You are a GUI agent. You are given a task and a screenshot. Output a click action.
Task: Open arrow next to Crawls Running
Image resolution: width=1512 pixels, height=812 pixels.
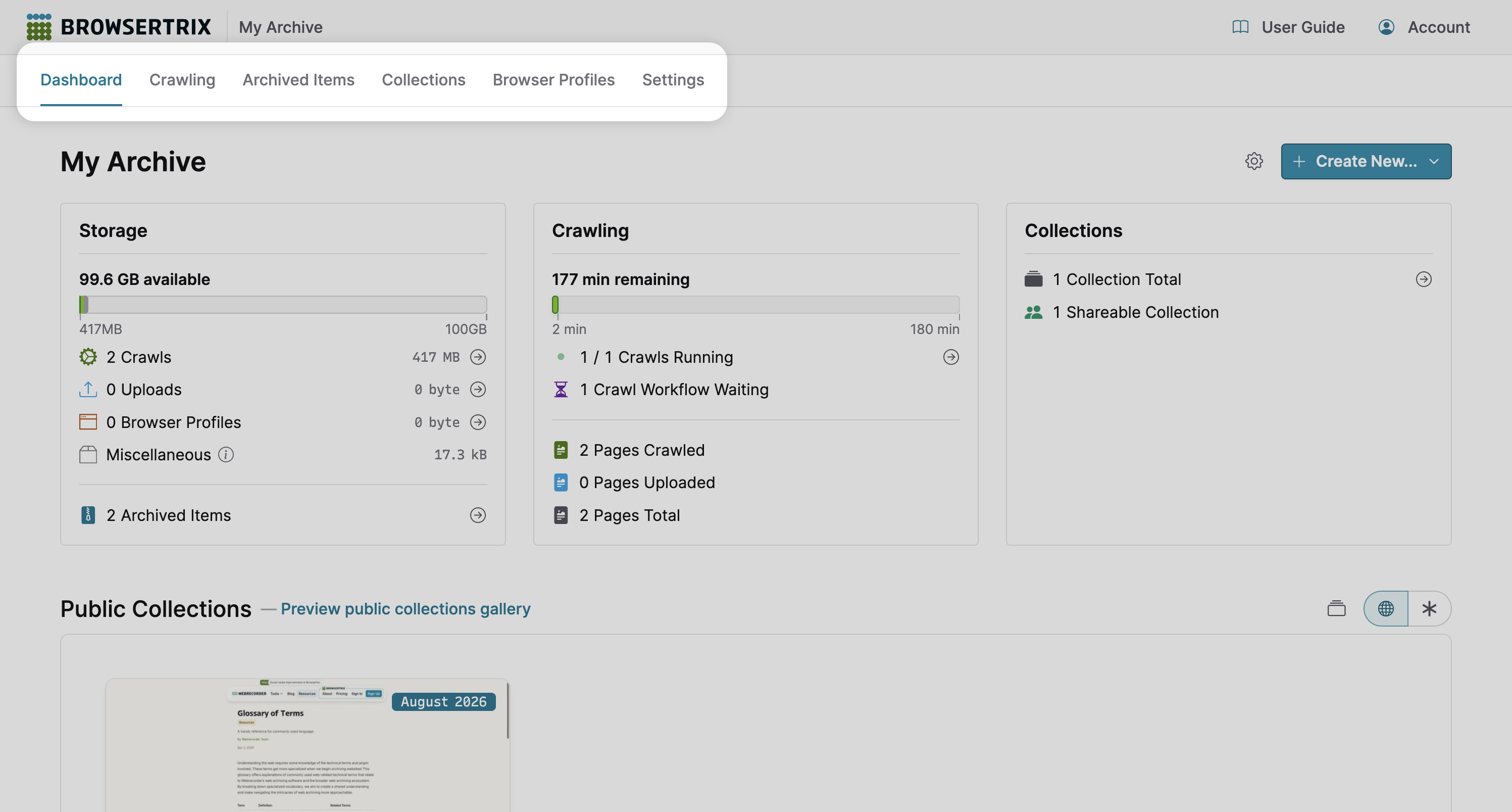(951, 357)
